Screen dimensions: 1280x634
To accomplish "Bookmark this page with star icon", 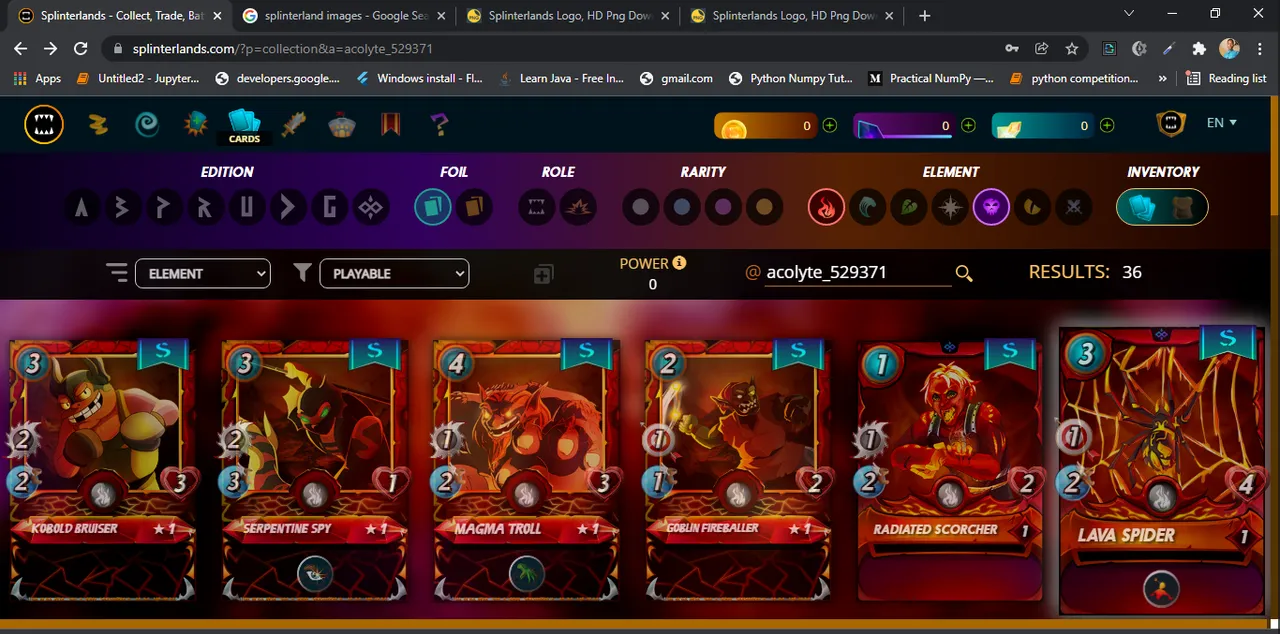I will pyautogui.click(x=1072, y=48).
